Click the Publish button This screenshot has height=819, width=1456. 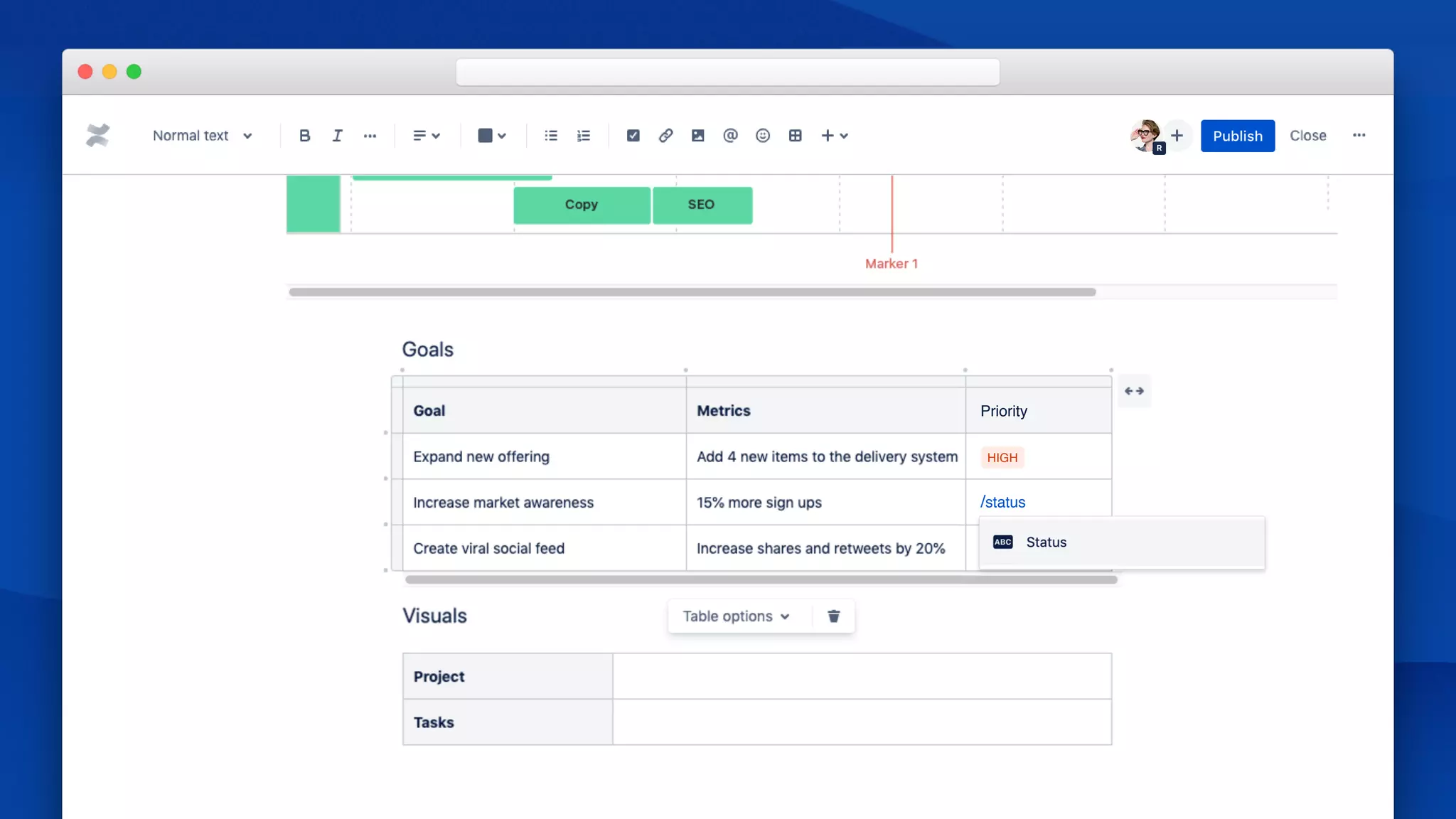pos(1237,136)
